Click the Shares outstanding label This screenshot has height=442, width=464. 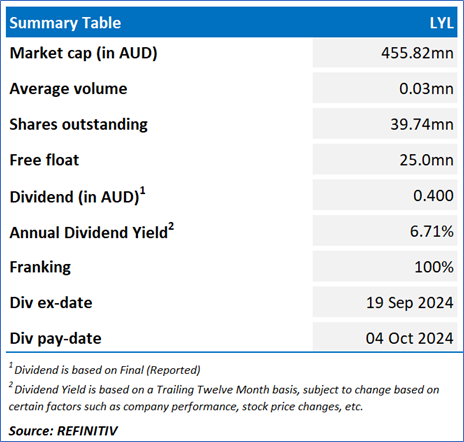78,125
